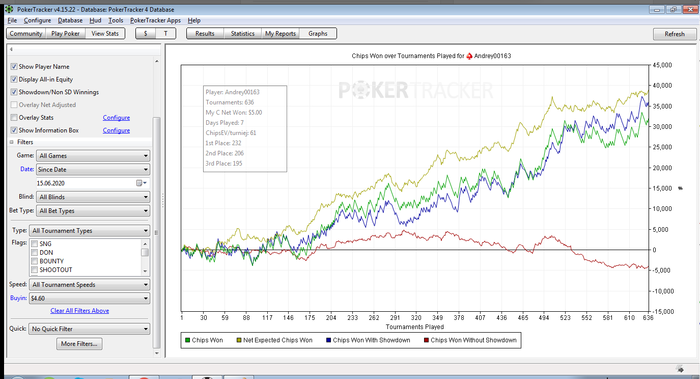700x379 pixels.
Task: Open the Database menu
Action: click(x=70, y=21)
